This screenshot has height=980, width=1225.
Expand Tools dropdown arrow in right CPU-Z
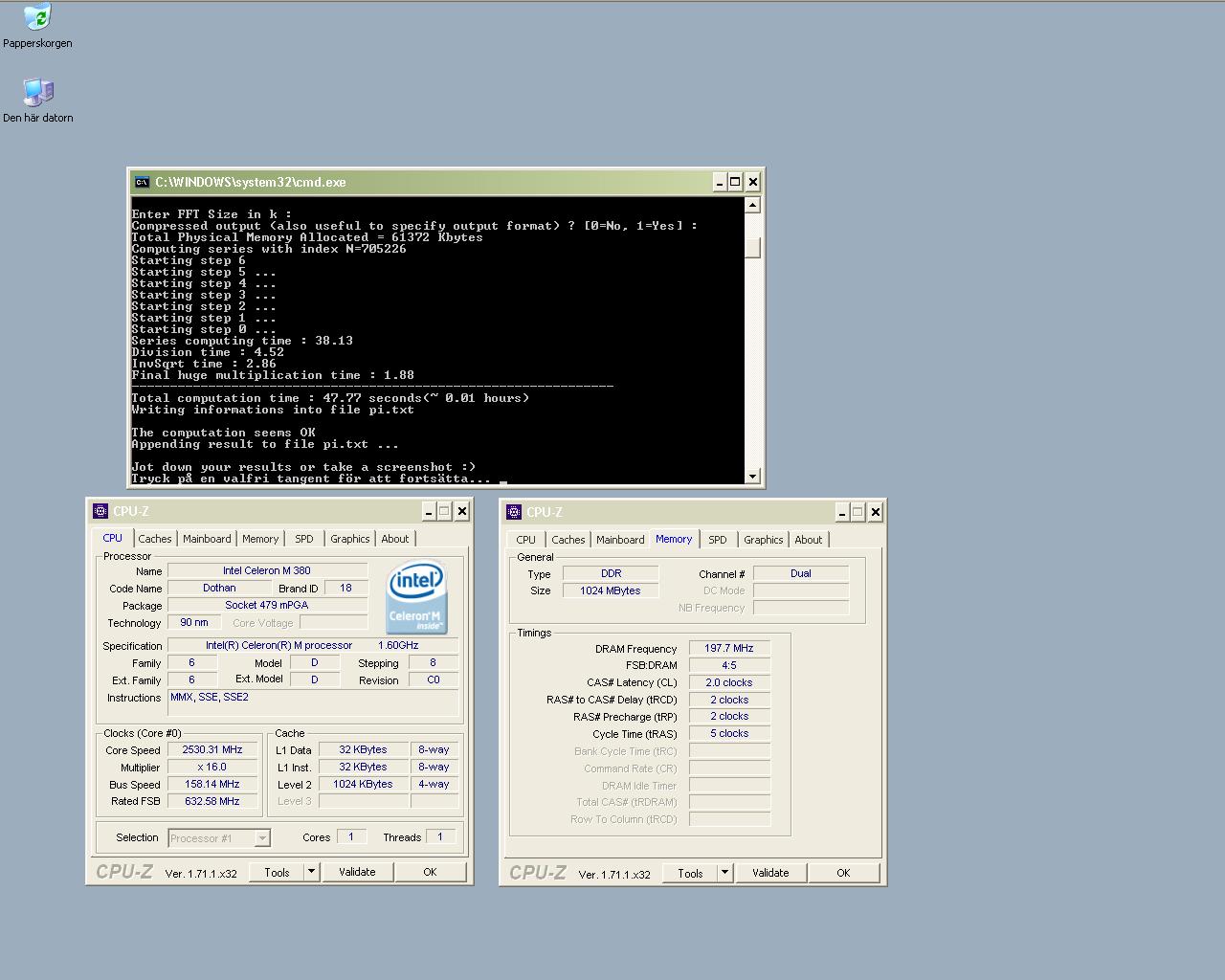(x=724, y=873)
